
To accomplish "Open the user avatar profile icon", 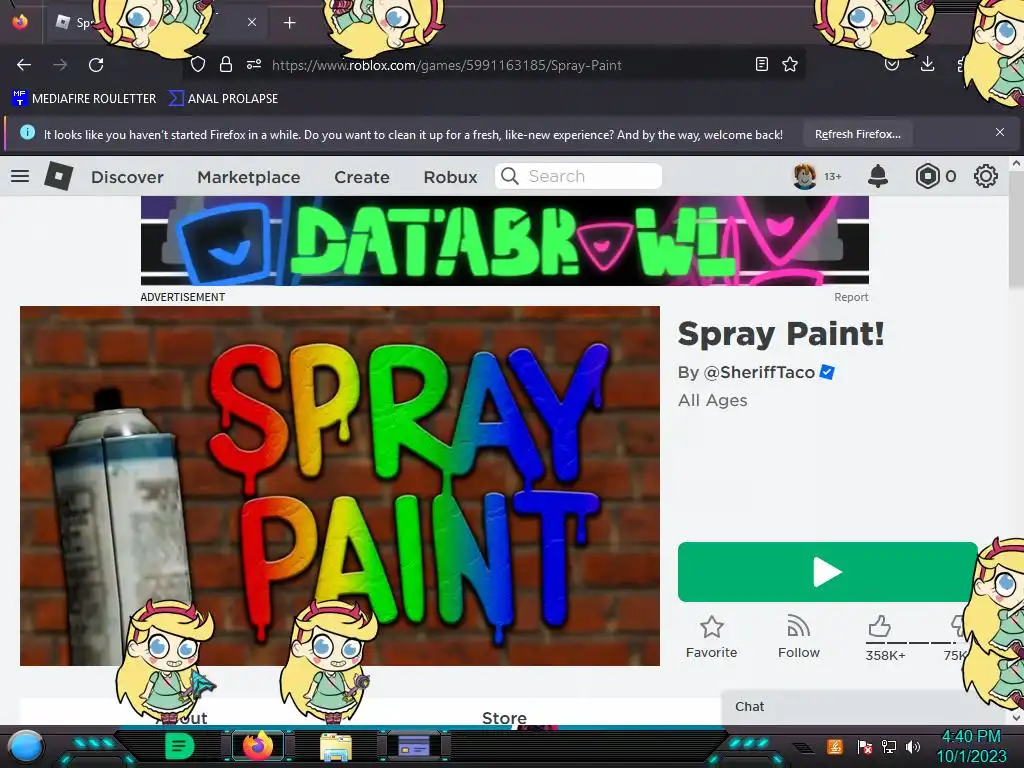I will [x=805, y=176].
